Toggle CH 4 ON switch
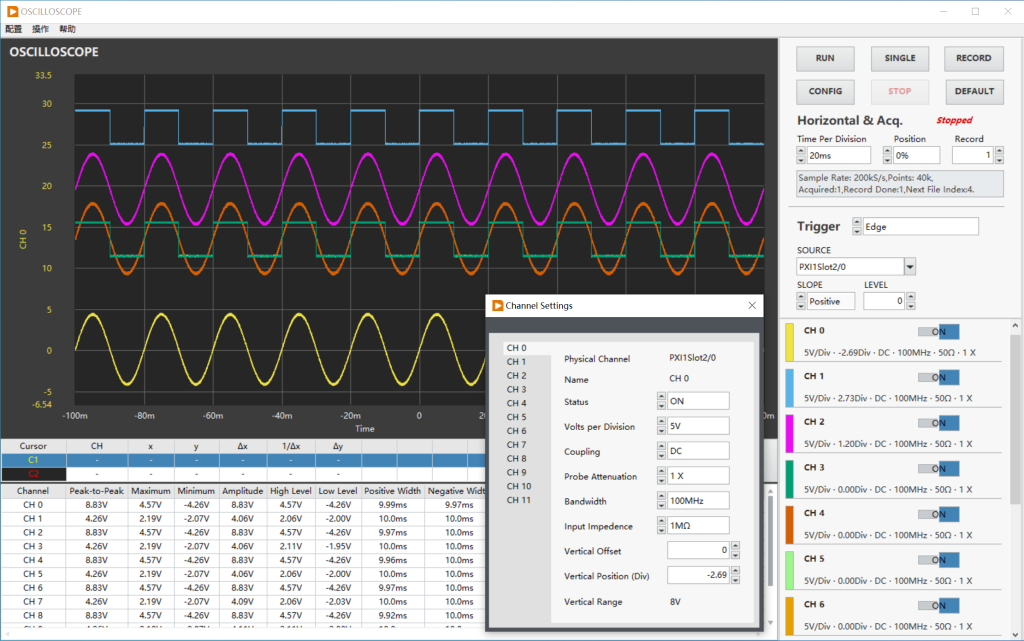Viewport: 1024px width, 641px height. (938, 514)
